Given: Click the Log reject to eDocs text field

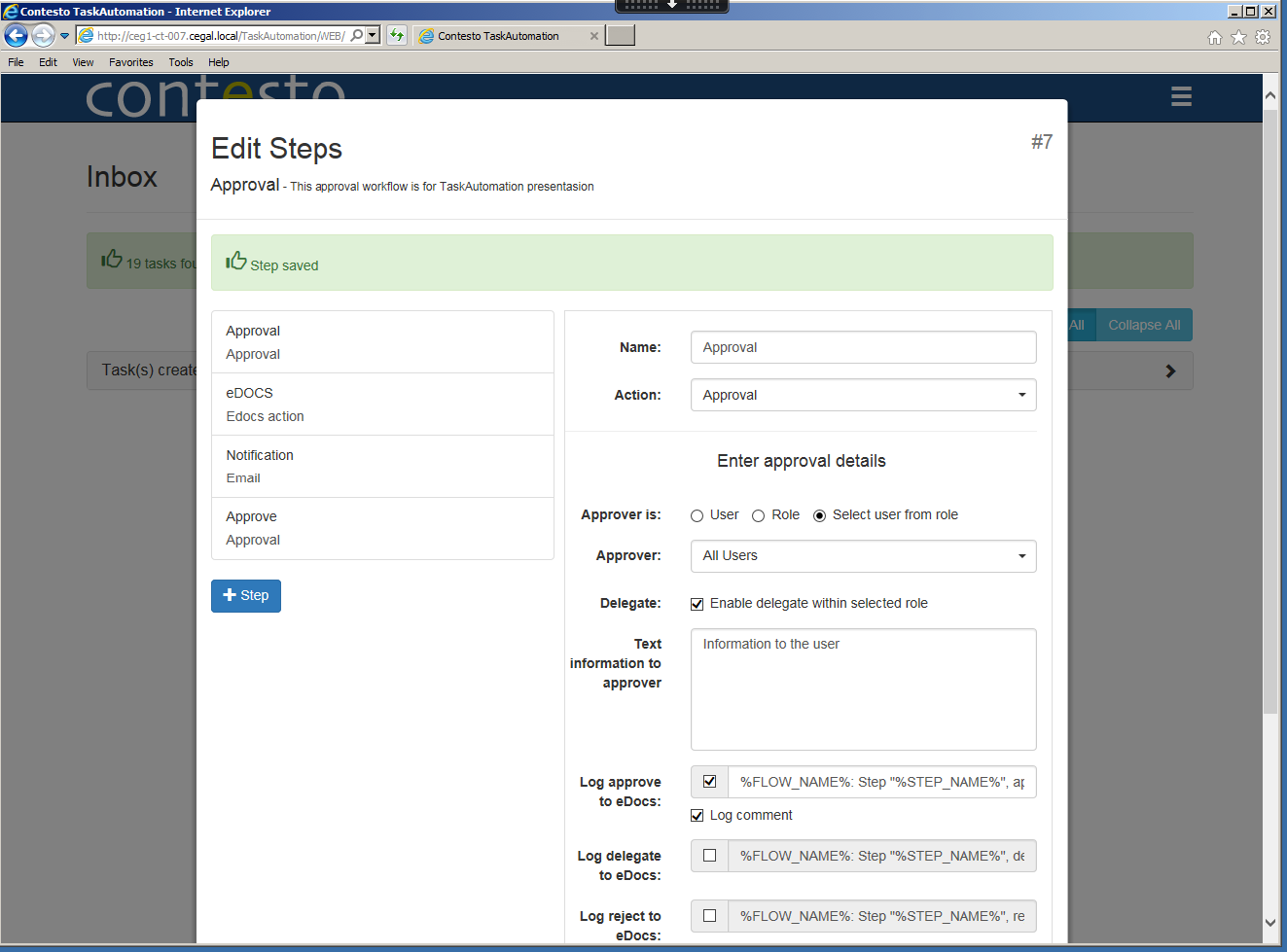Looking at the screenshot, I should click(881, 916).
